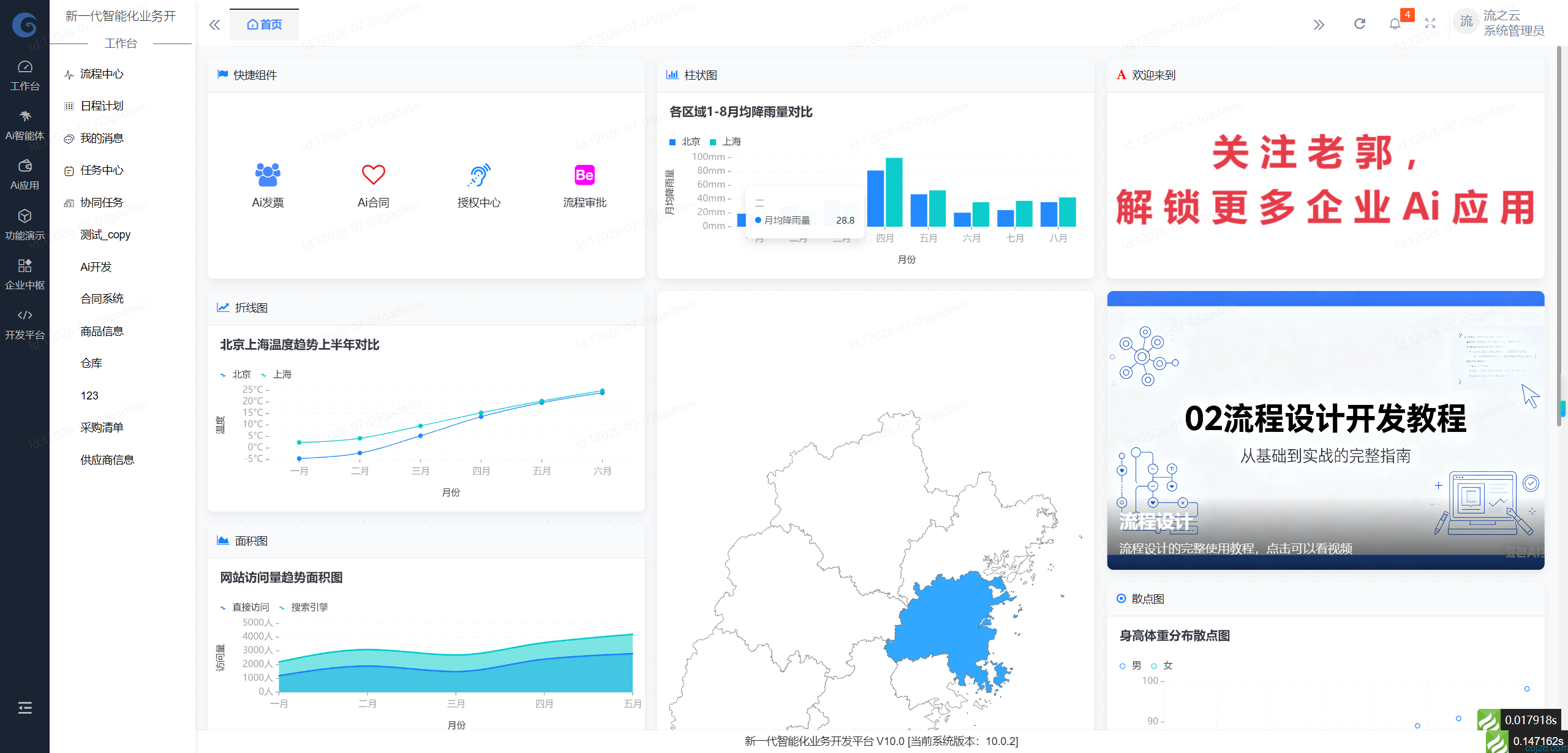Viewport: 1568px width, 753px height.
Task: Click the 折线图 panel line icon
Action: point(223,308)
